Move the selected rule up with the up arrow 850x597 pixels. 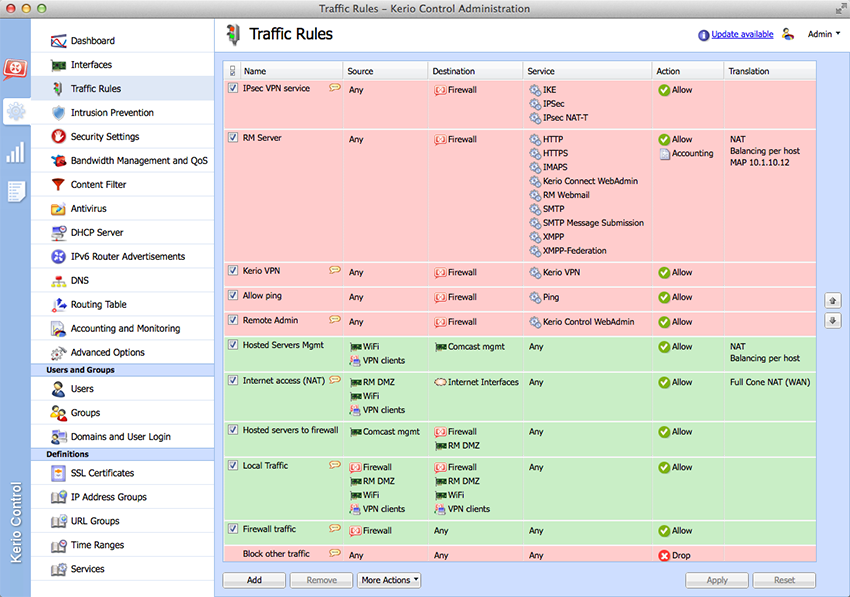point(833,300)
